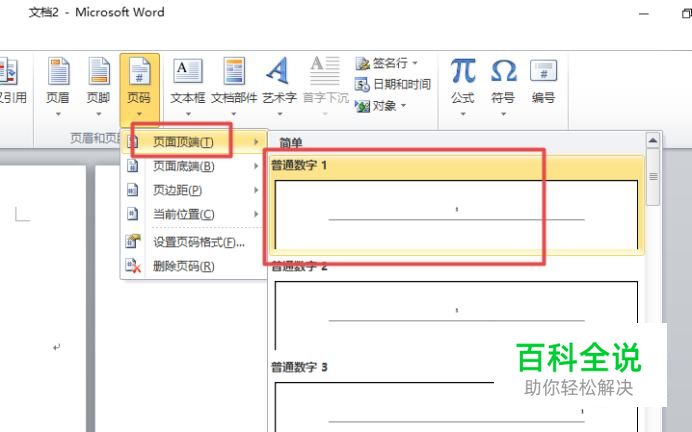
Task: Insert a 公式 equation
Action: coord(463,86)
